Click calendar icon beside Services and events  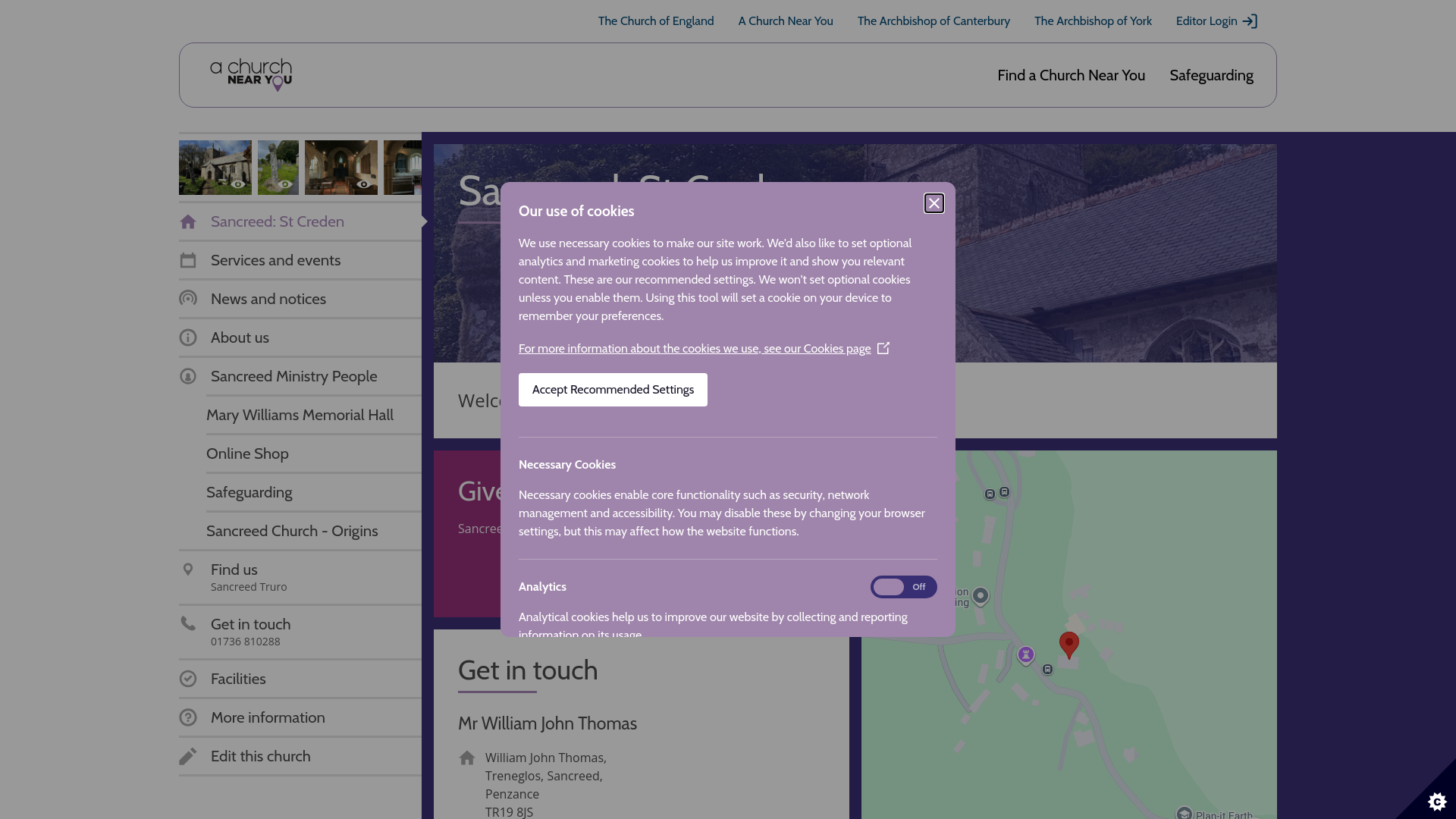[x=188, y=260]
